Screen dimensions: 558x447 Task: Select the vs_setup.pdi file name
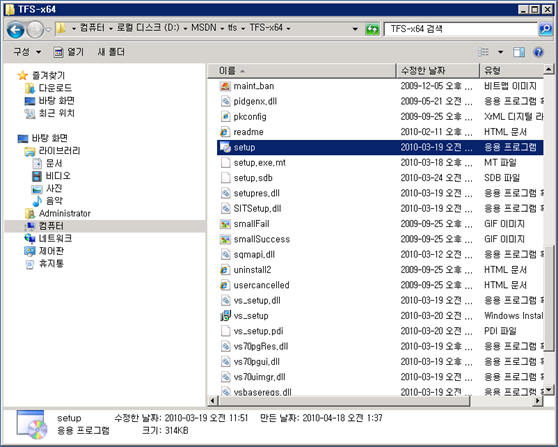click(x=258, y=331)
